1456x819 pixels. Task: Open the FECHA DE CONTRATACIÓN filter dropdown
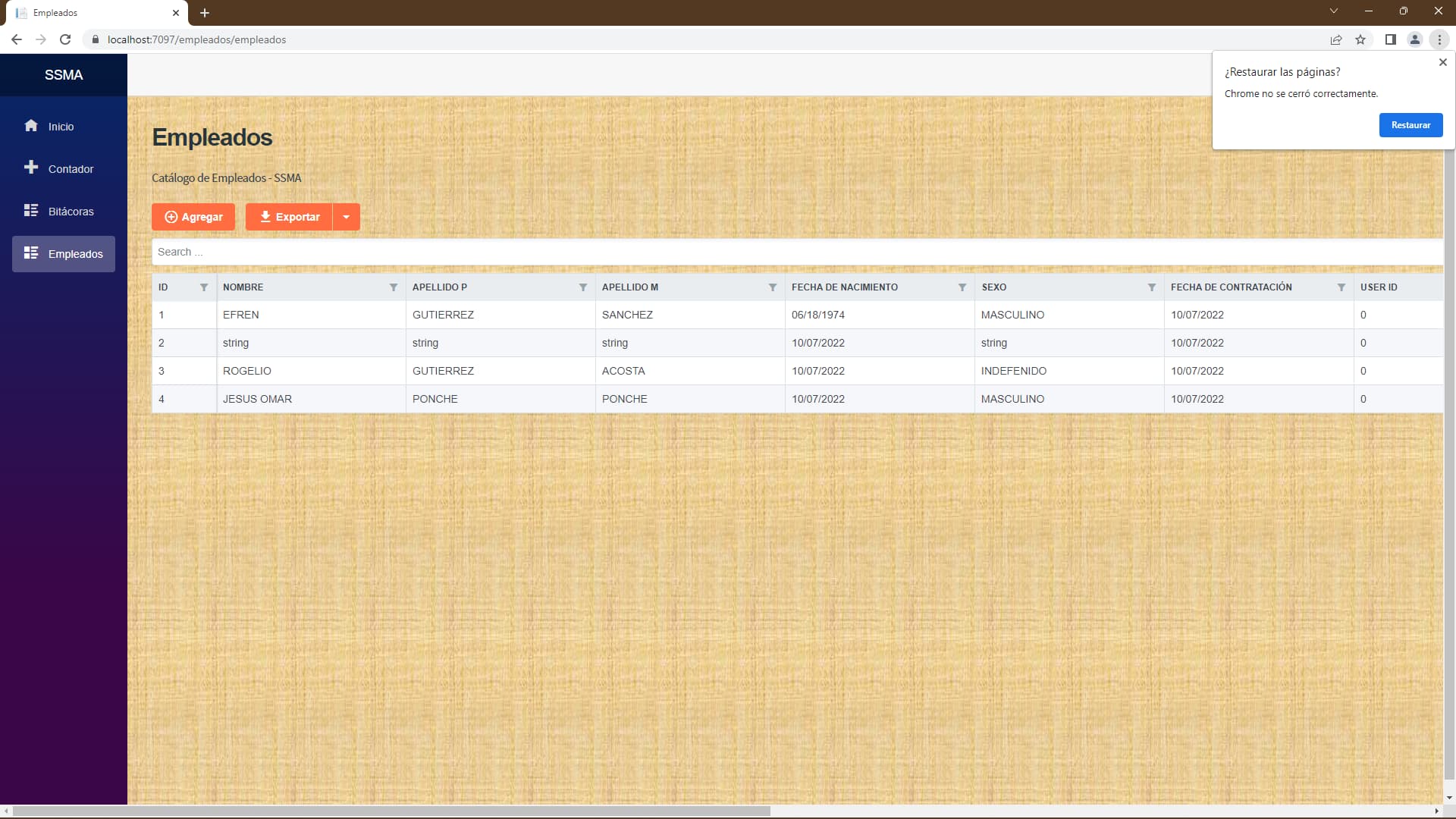click(x=1341, y=287)
